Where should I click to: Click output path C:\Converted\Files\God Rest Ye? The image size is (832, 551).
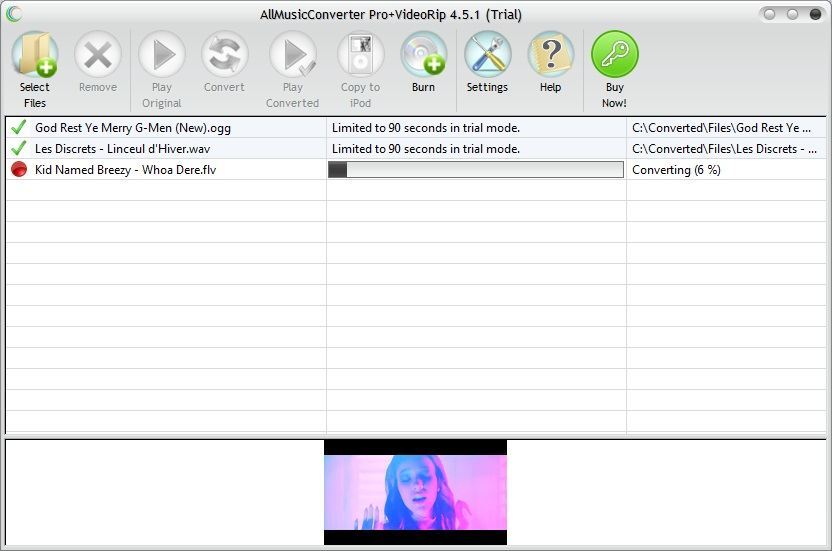tap(721, 128)
